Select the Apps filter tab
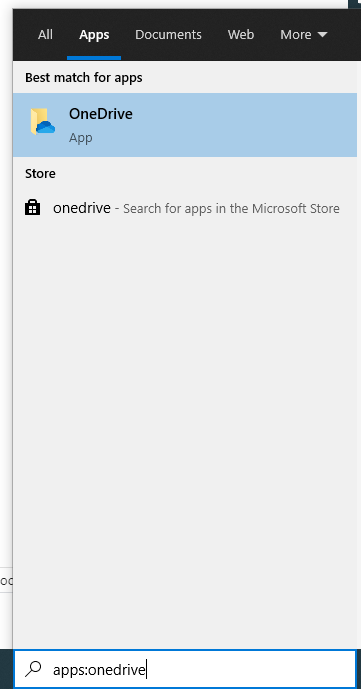This screenshot has width=361, height=689. coord(94,34)
